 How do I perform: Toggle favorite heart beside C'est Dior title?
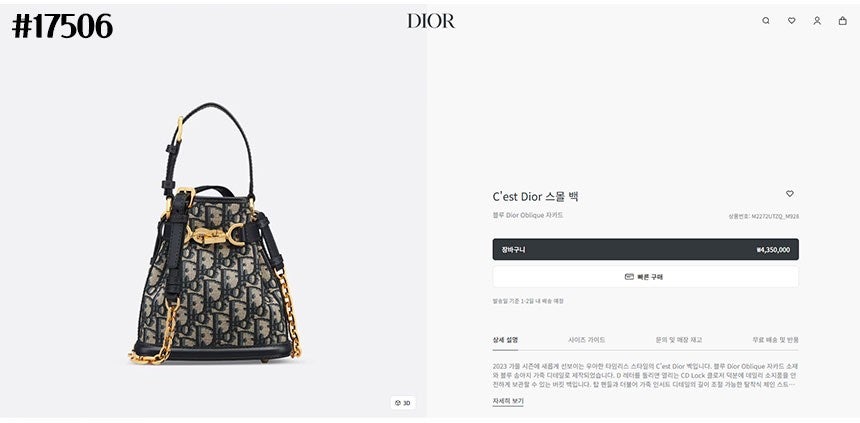tap(790, 194)
